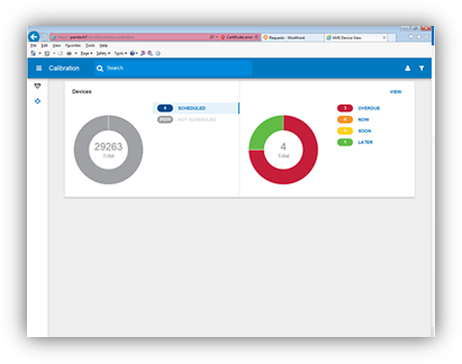Select the calibration crosshair sidebar icon
Viewport: 462px width, 364px height.
click(37, 101)
